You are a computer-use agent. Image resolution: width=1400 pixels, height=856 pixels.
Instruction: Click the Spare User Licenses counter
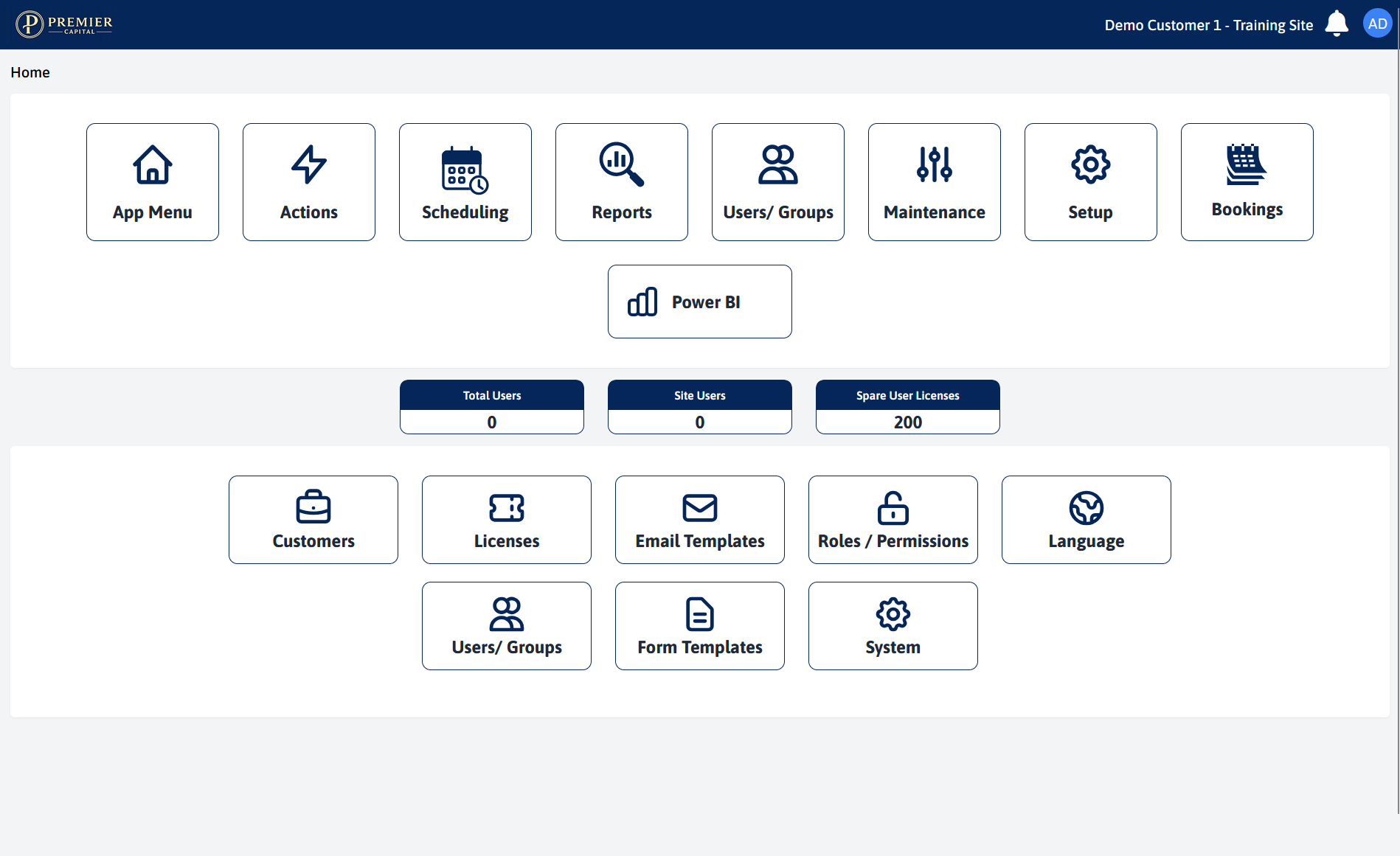[x=908, y=407]
